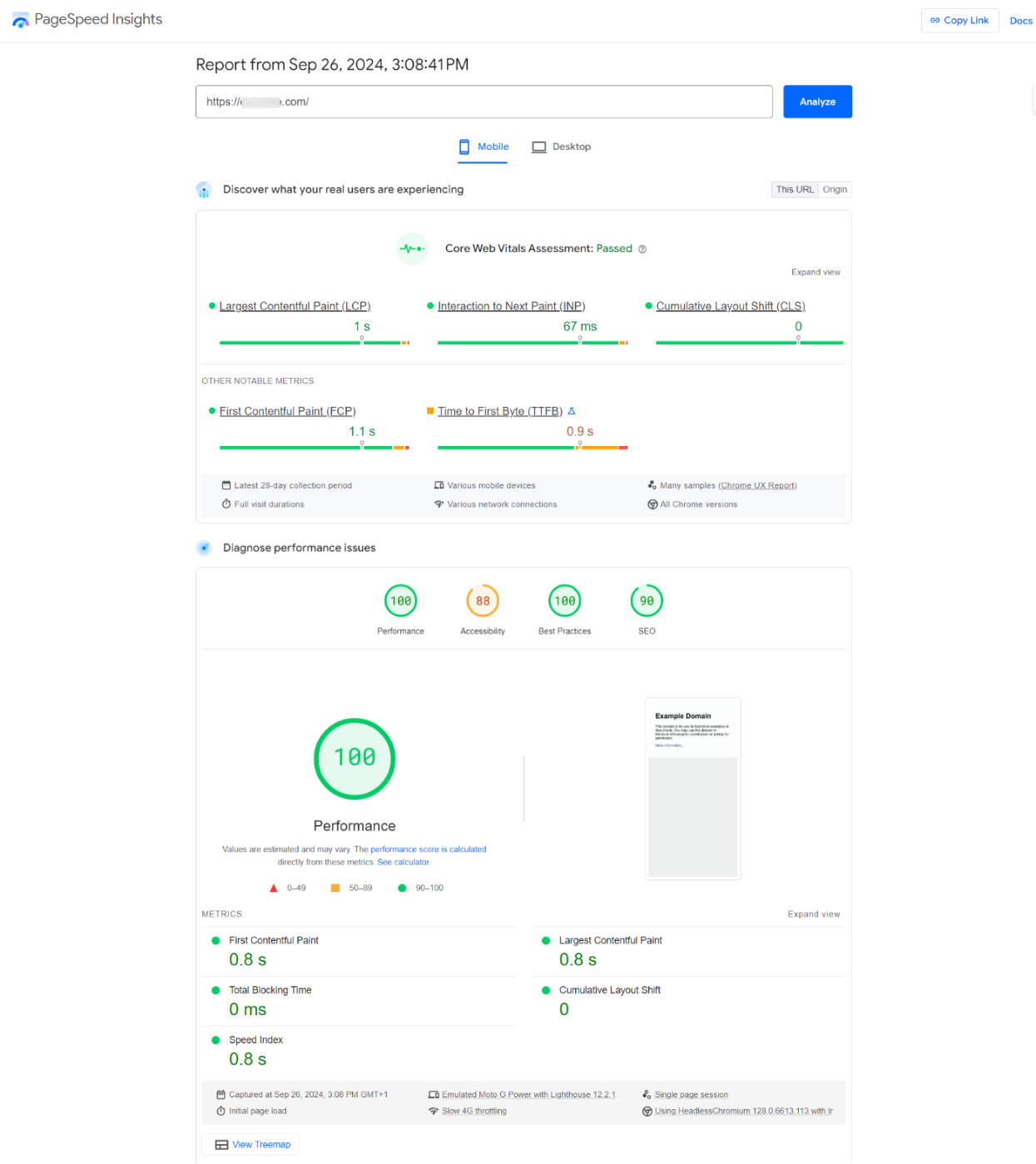Click the experimental flask icon next to TTFB
1036x1164 pixels.
point(572,410)
